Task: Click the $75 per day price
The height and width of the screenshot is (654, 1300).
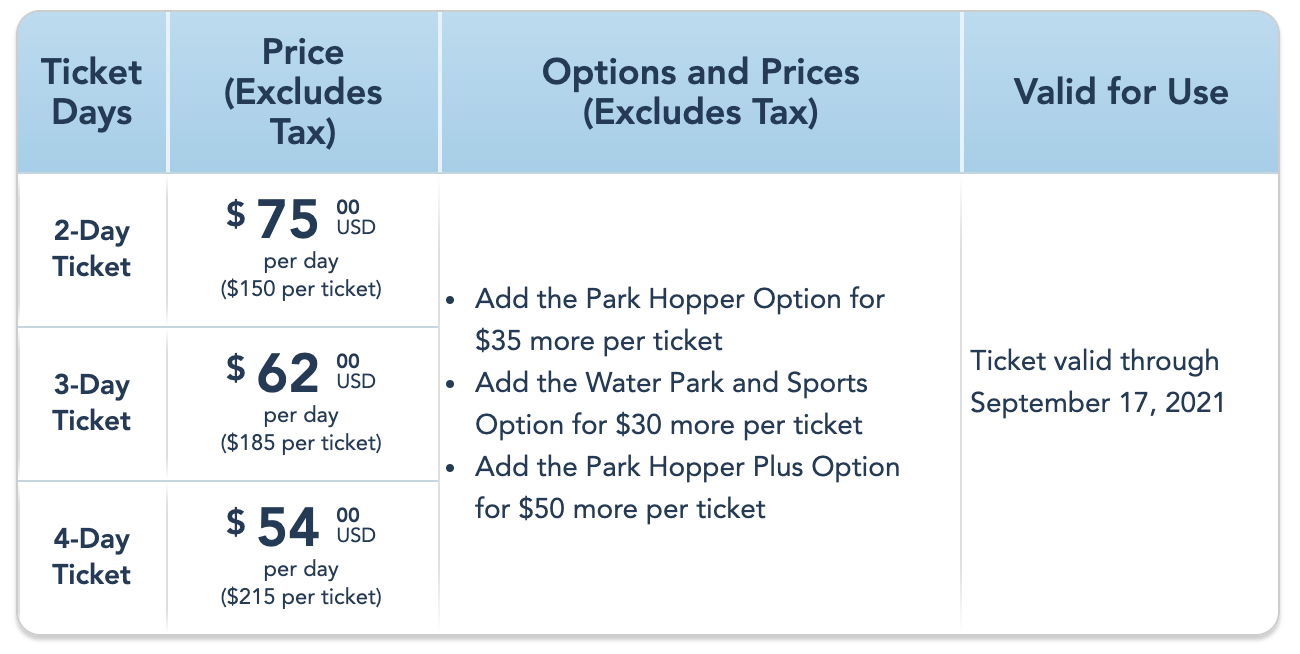Action: pyautogui.click(x=288, y=220)
